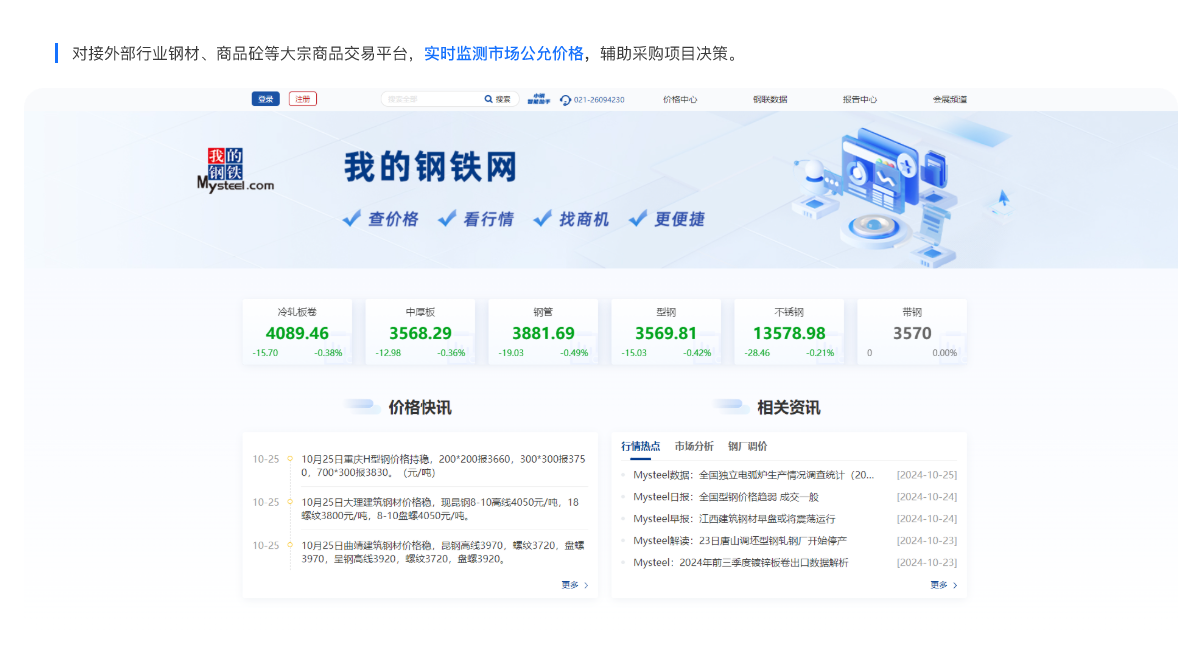Click the 0.00% change value
This screenshot has width=1200, height=653.
(x=945, y=353)
